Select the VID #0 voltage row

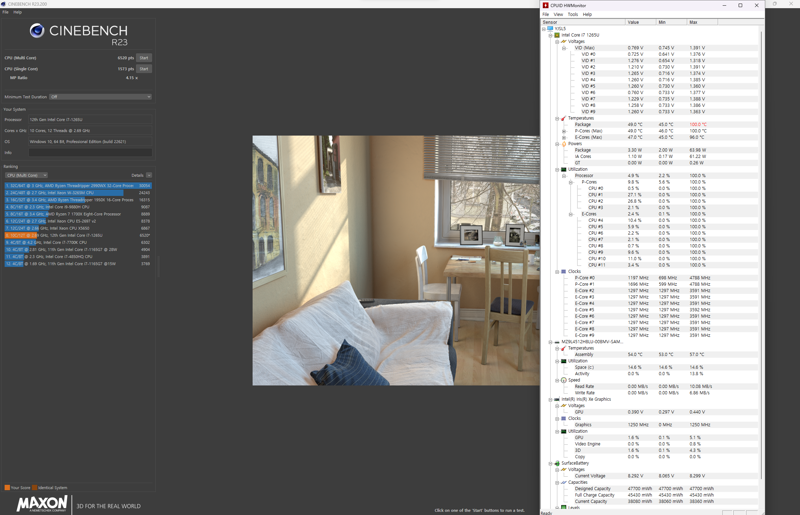click(649, 54)
